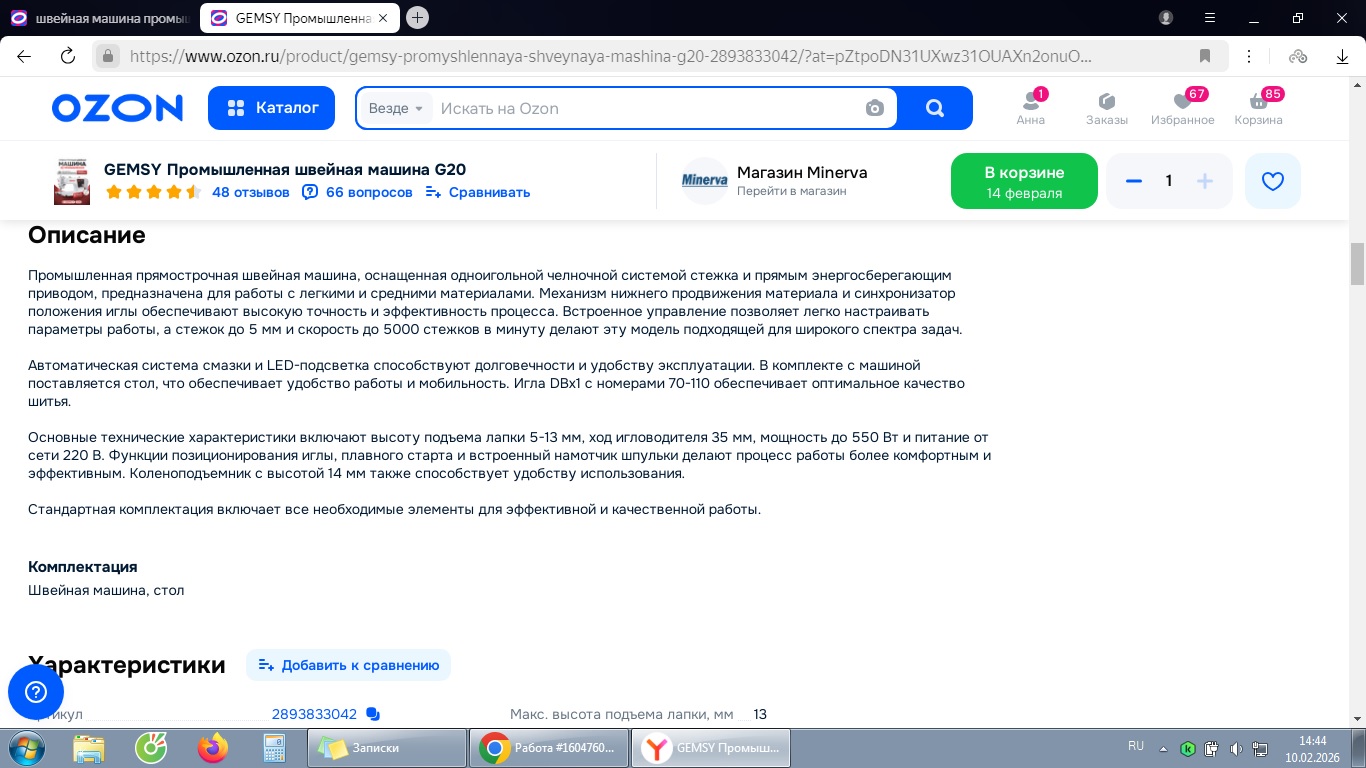
Task: Toggle the heart favorite button
Action: [x=1273, y=181]
